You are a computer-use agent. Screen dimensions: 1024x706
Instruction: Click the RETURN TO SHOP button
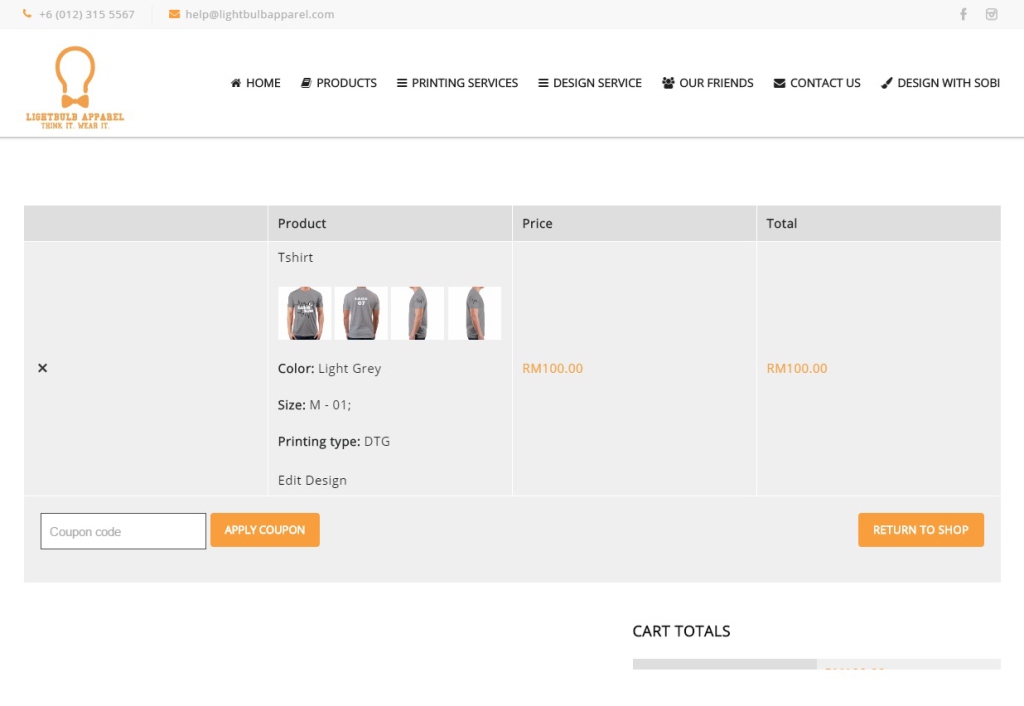pos(921,530)
